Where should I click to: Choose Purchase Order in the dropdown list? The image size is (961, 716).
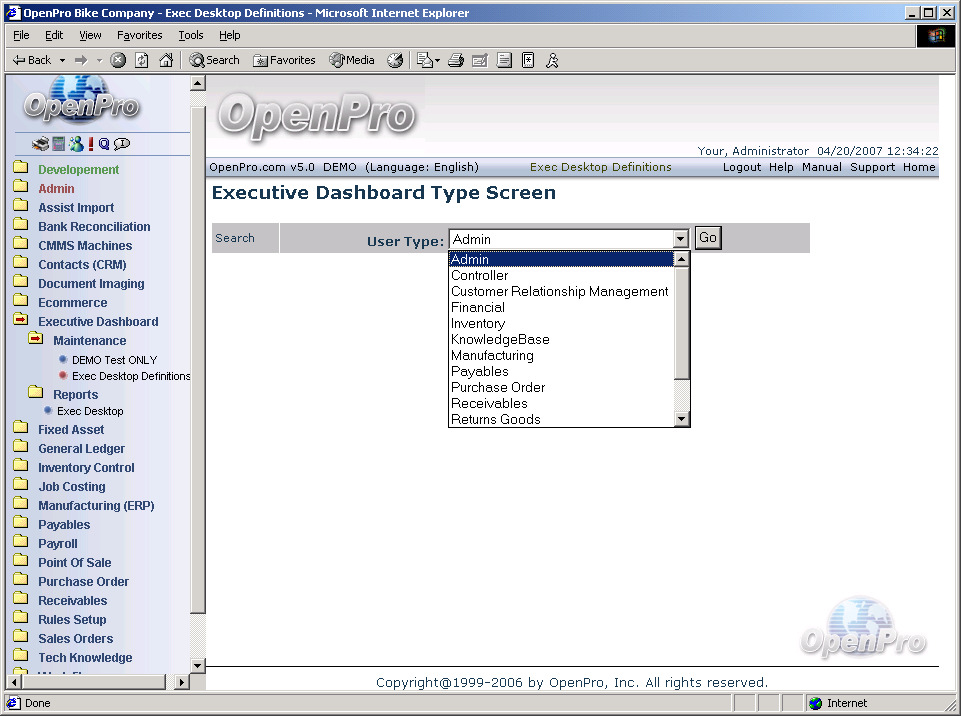pyautogui.click(x=498, y=388)
